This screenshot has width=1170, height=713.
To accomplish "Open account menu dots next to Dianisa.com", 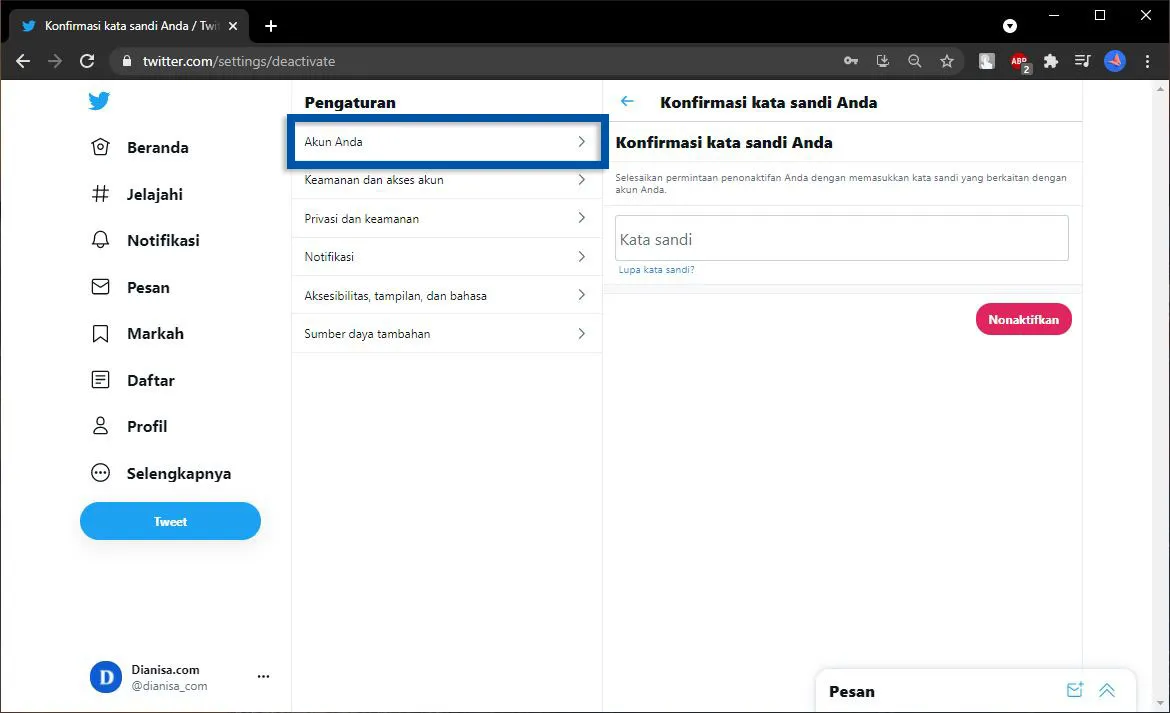I will coord(263,677).
